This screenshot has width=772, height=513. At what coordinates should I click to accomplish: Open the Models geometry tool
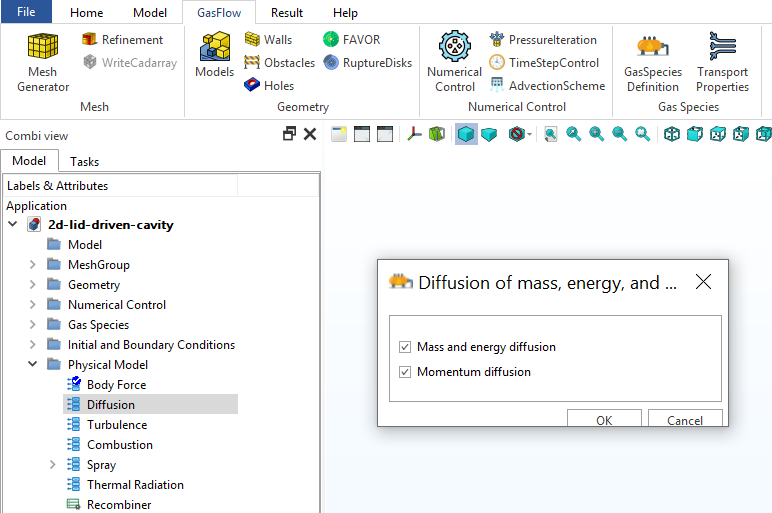pyautogui.click(x=214, y=55)
